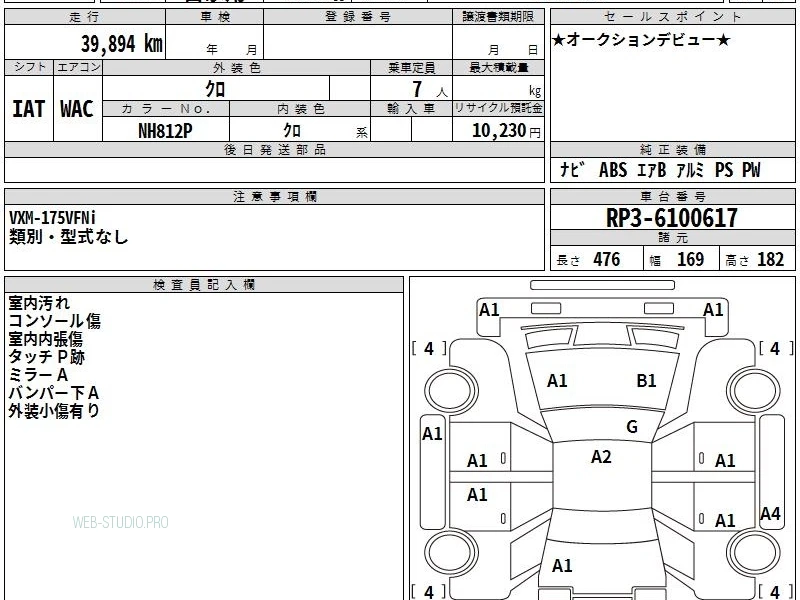This screenshot has width=800, height=600.
Task: Click the note 類別・型式なし
Action: click(x=68, y=237)
